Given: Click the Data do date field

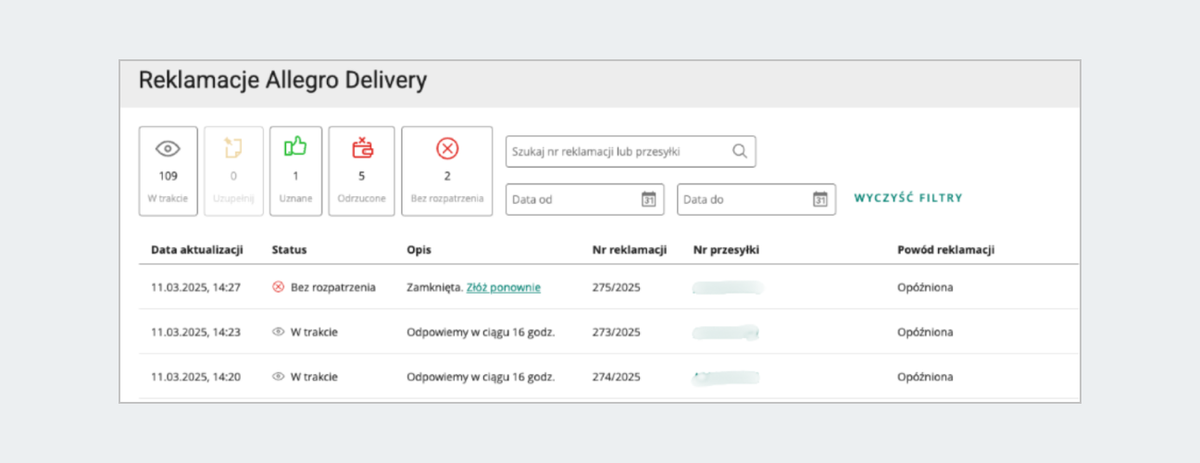Looking at the screenshot, I should coord(757,199).
